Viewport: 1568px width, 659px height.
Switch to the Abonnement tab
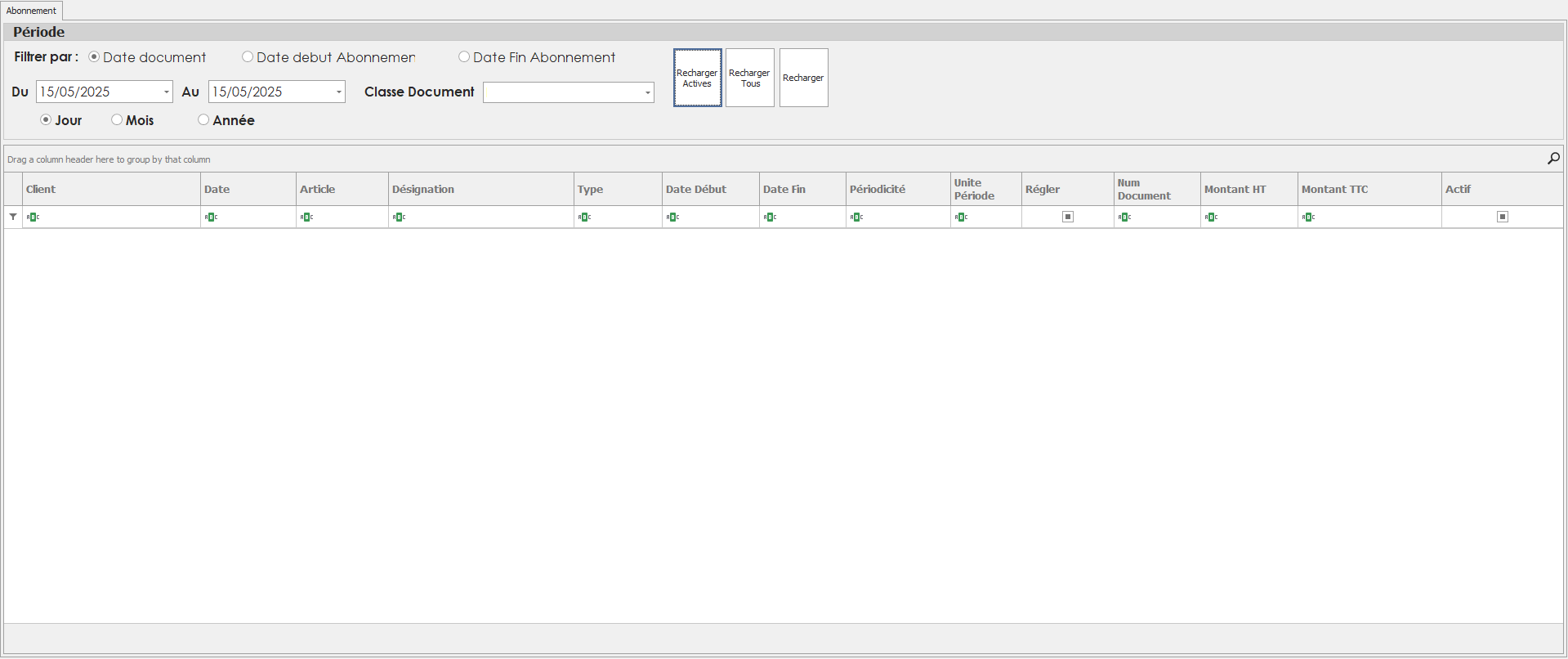coord(31,11)
